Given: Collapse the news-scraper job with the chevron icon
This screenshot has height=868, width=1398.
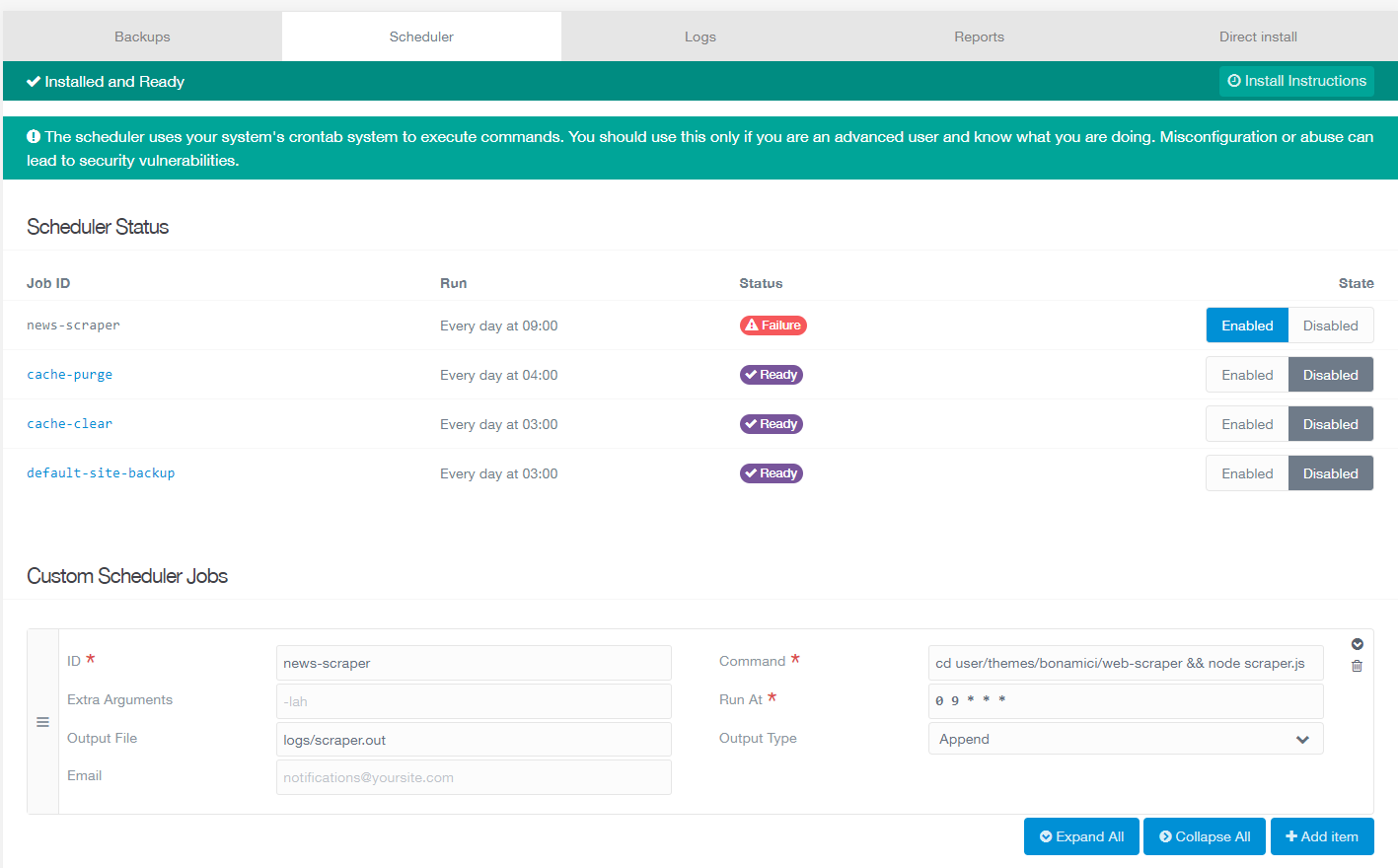Looking at the screenshot, I should click(1357, 644).
